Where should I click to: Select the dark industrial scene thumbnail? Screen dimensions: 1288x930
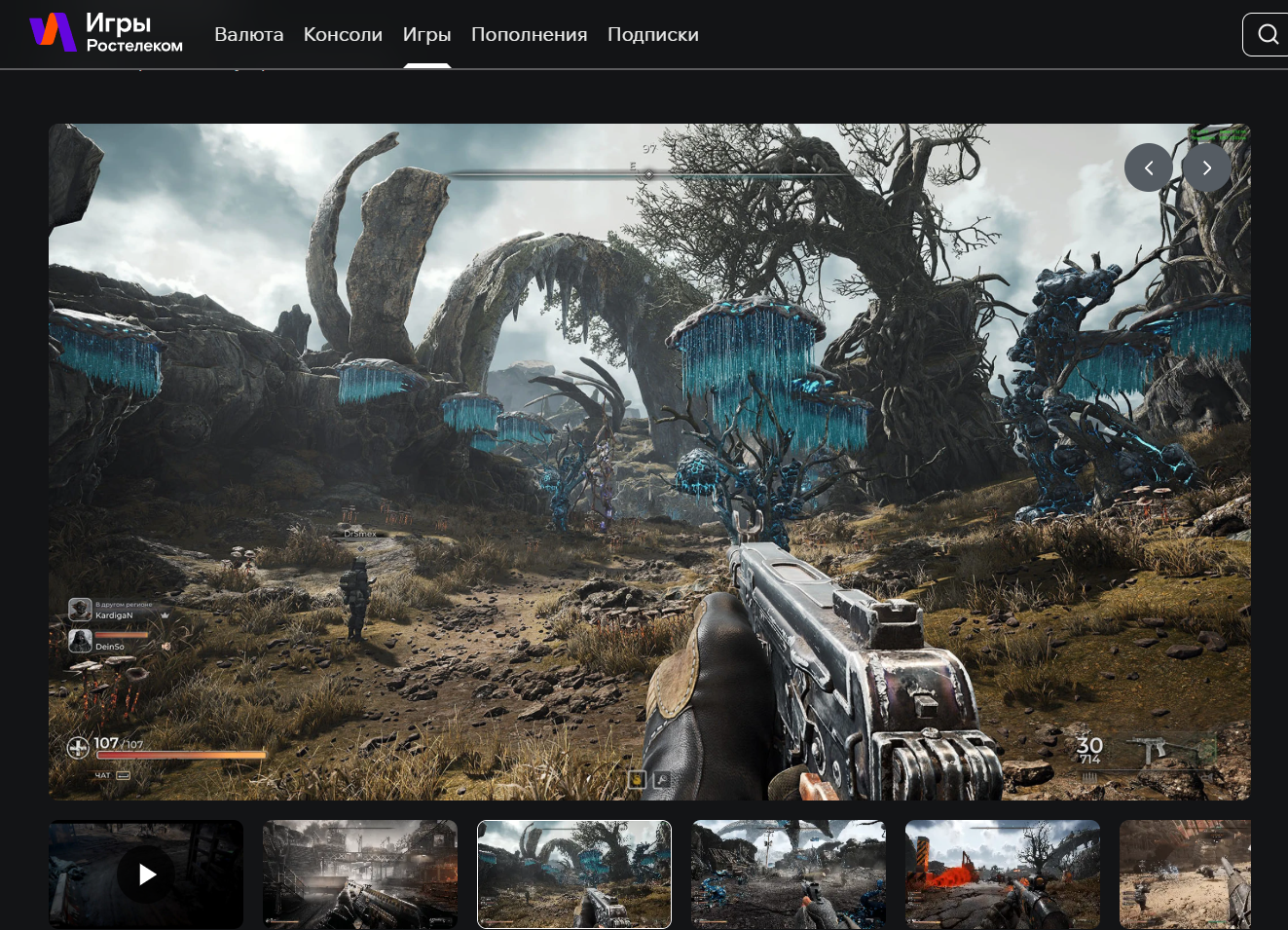coord(359,874)
